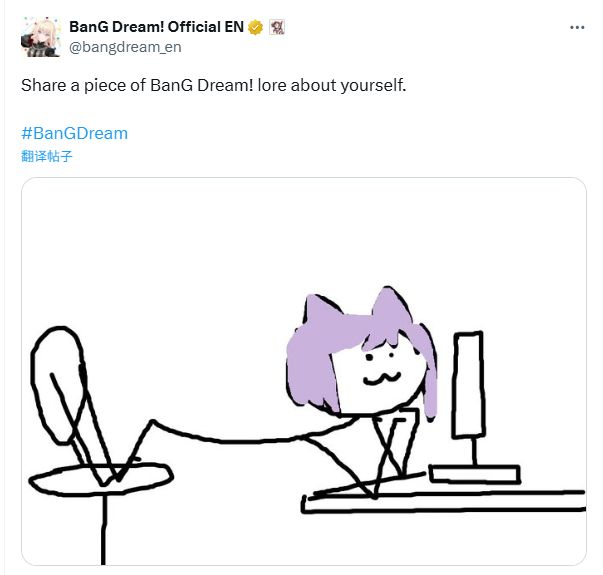Click the purple-haired character's face in the image

pyautogui.click(x=379, y=375)
